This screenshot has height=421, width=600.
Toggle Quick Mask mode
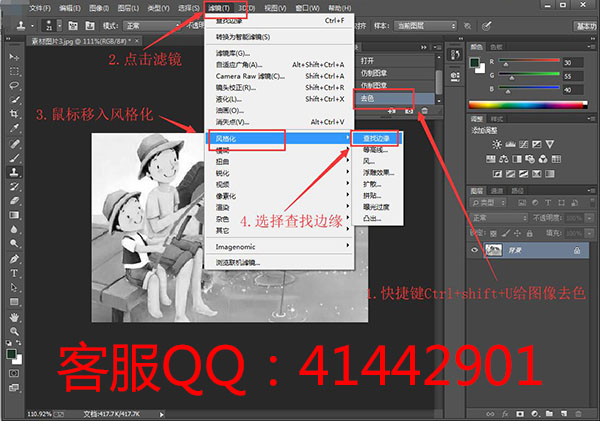14,373
